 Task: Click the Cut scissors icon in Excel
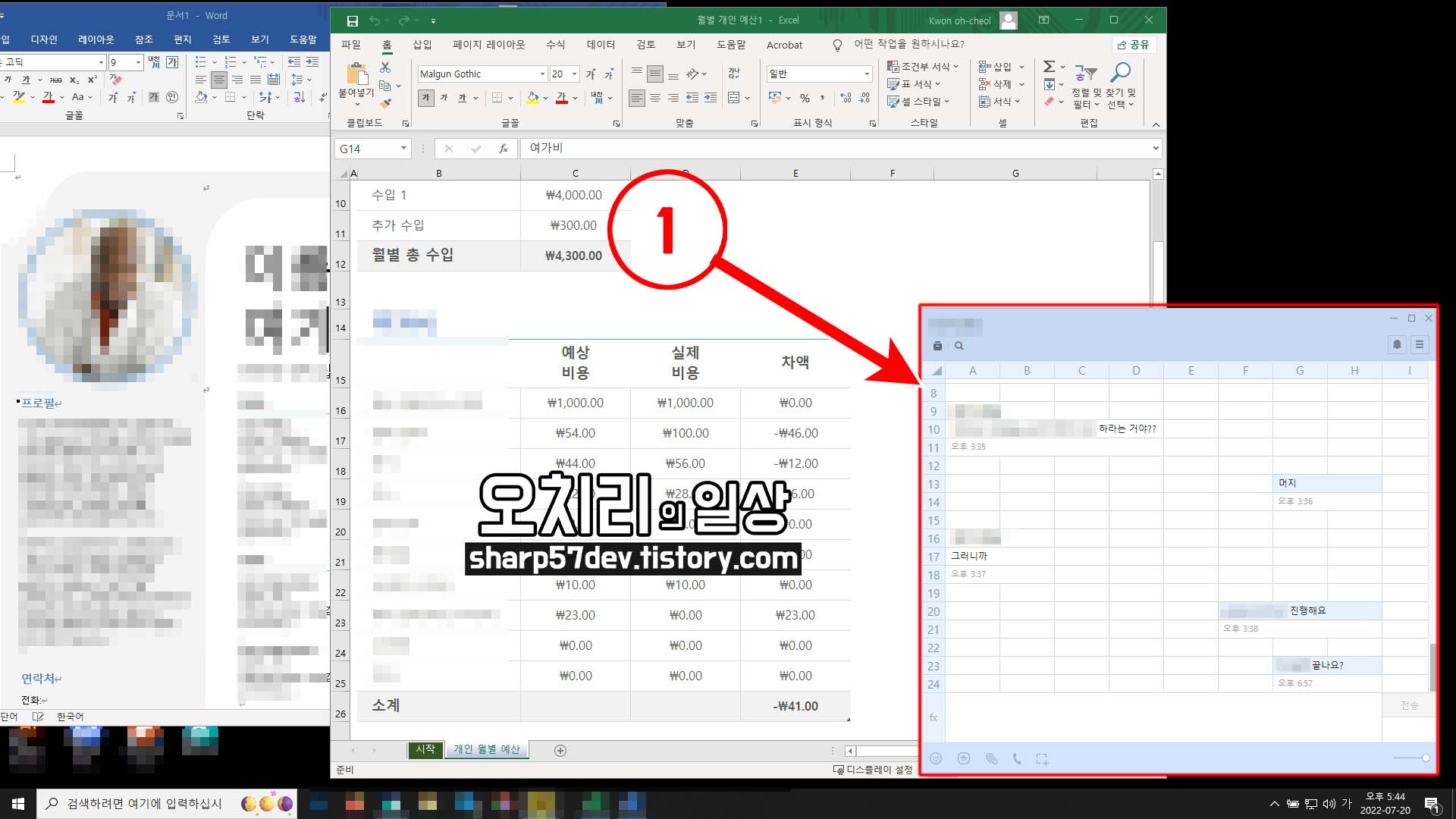[x=385, y=67]
